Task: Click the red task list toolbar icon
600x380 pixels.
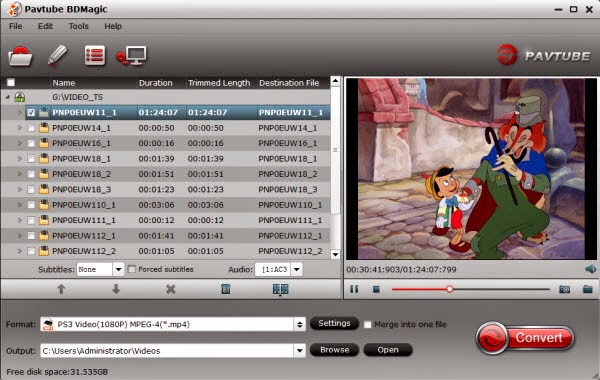Action: tap(95, 55)
